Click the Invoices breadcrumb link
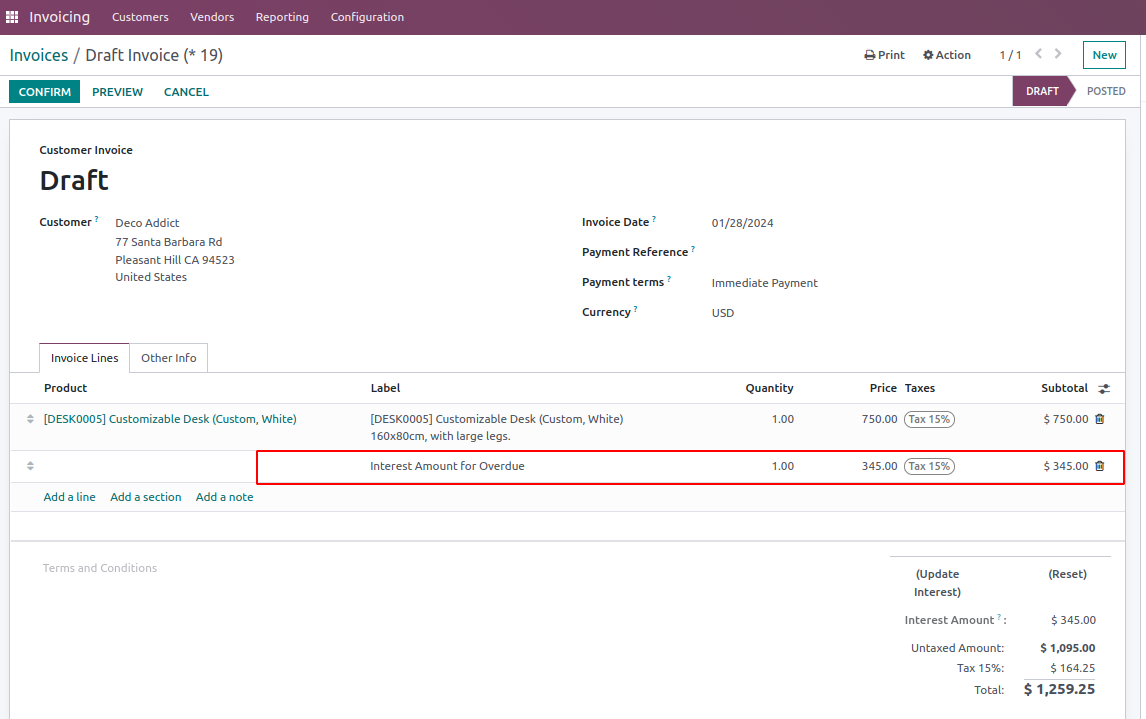This screenshot has width=1146, height=719. [39, 55]
